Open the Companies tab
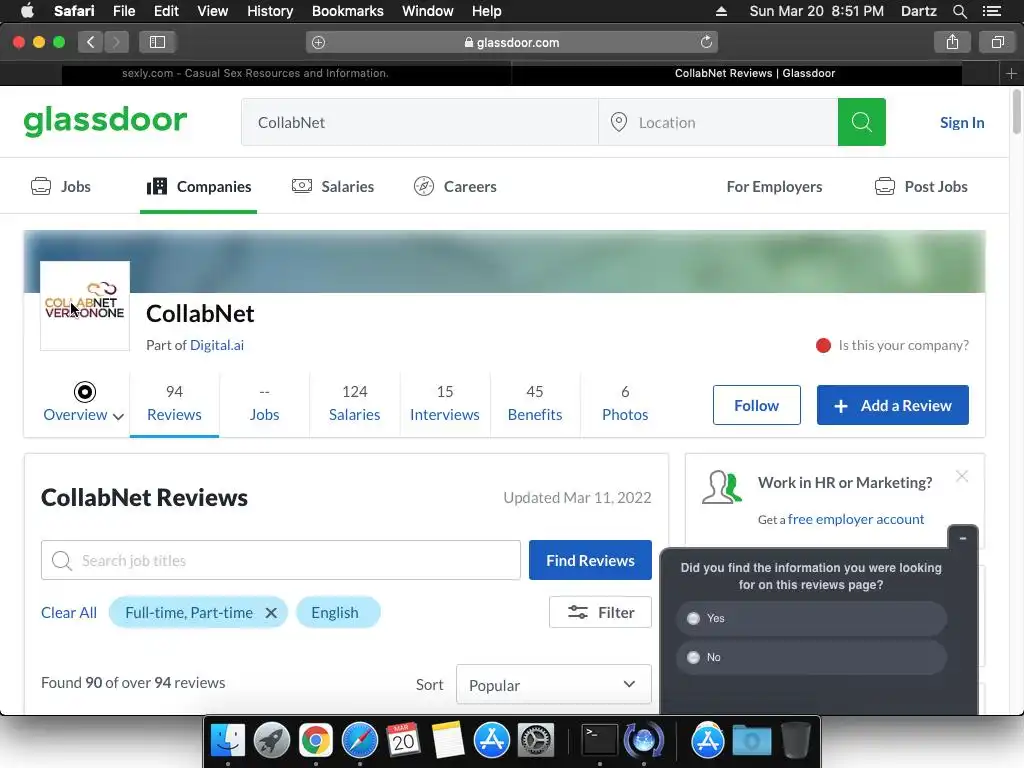 point(199,187)
